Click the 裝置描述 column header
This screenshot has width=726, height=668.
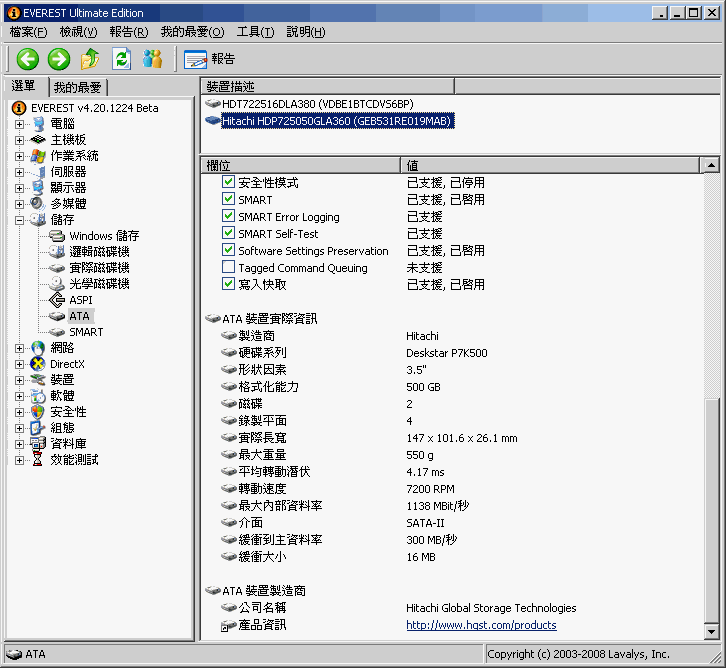(x=328, y=86)
